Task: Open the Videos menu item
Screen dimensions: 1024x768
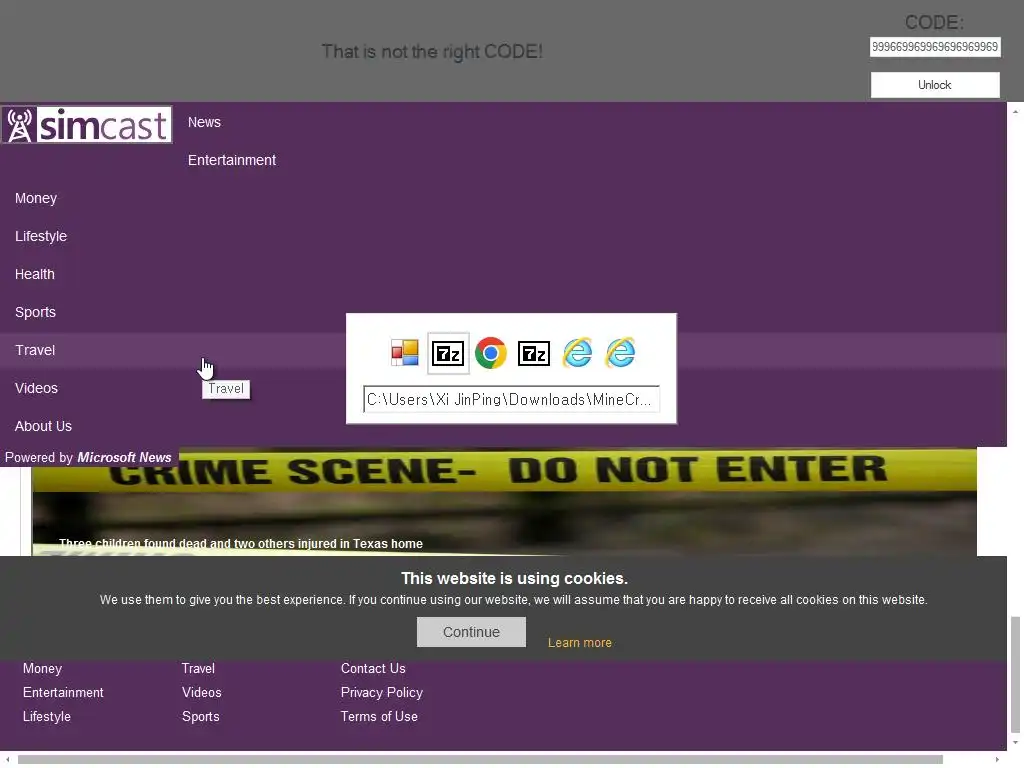Action: 37,388
